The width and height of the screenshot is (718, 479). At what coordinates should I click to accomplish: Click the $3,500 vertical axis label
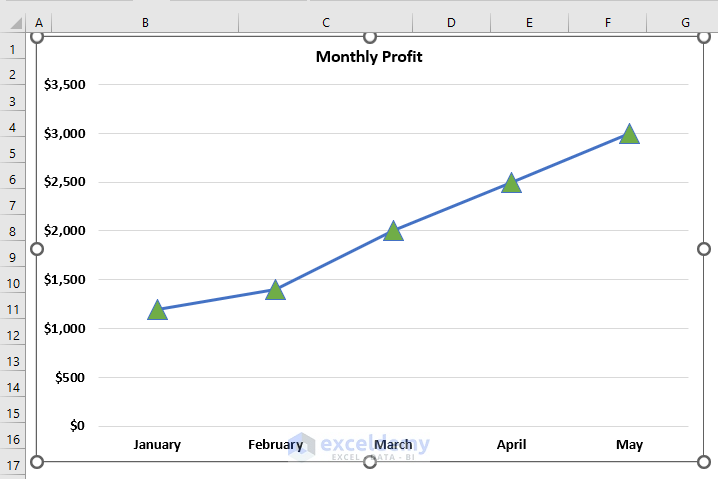[x=64, y=85]
